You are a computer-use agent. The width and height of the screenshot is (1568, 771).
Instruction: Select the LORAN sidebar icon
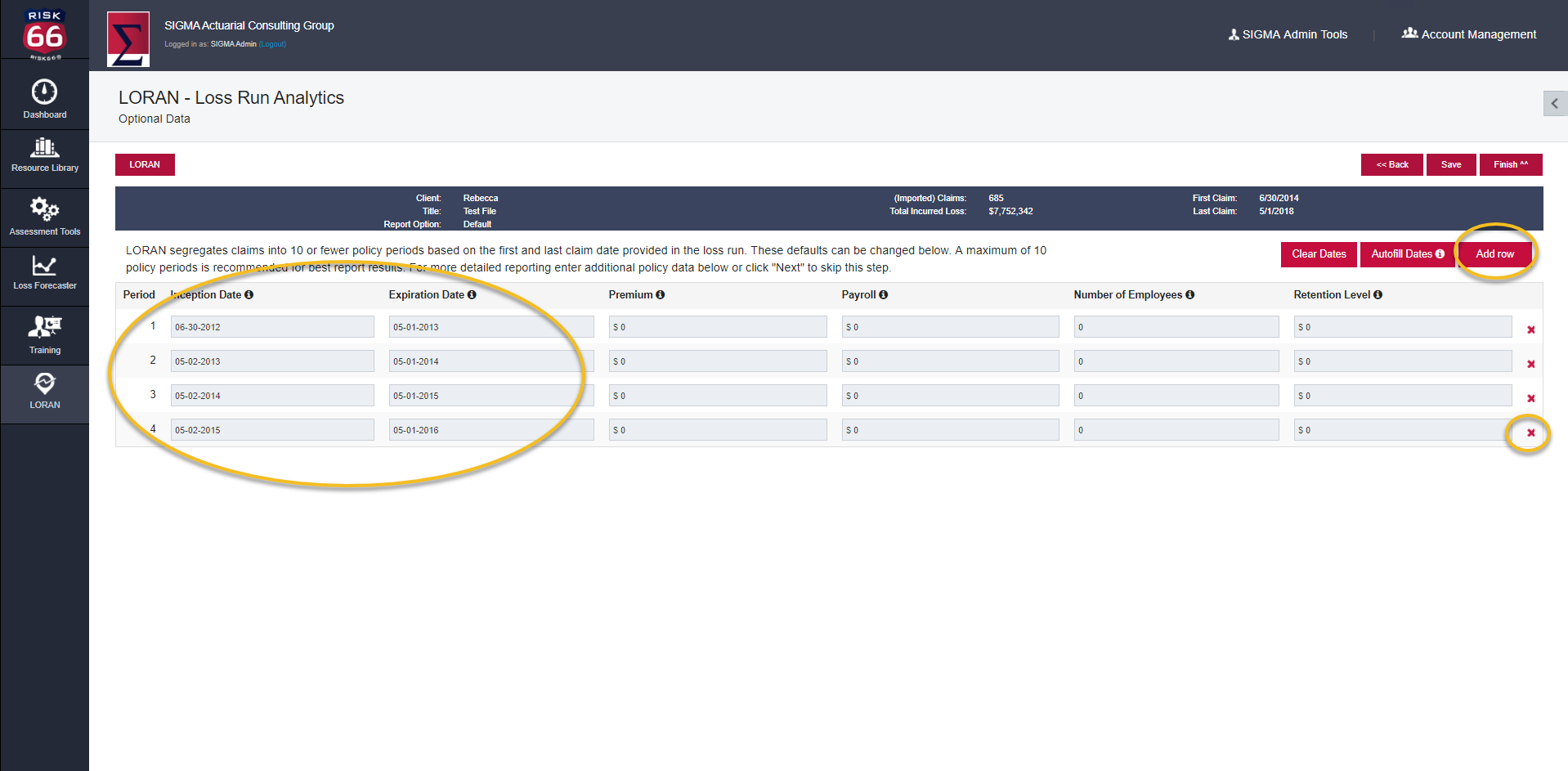click(x=44, y=383)
